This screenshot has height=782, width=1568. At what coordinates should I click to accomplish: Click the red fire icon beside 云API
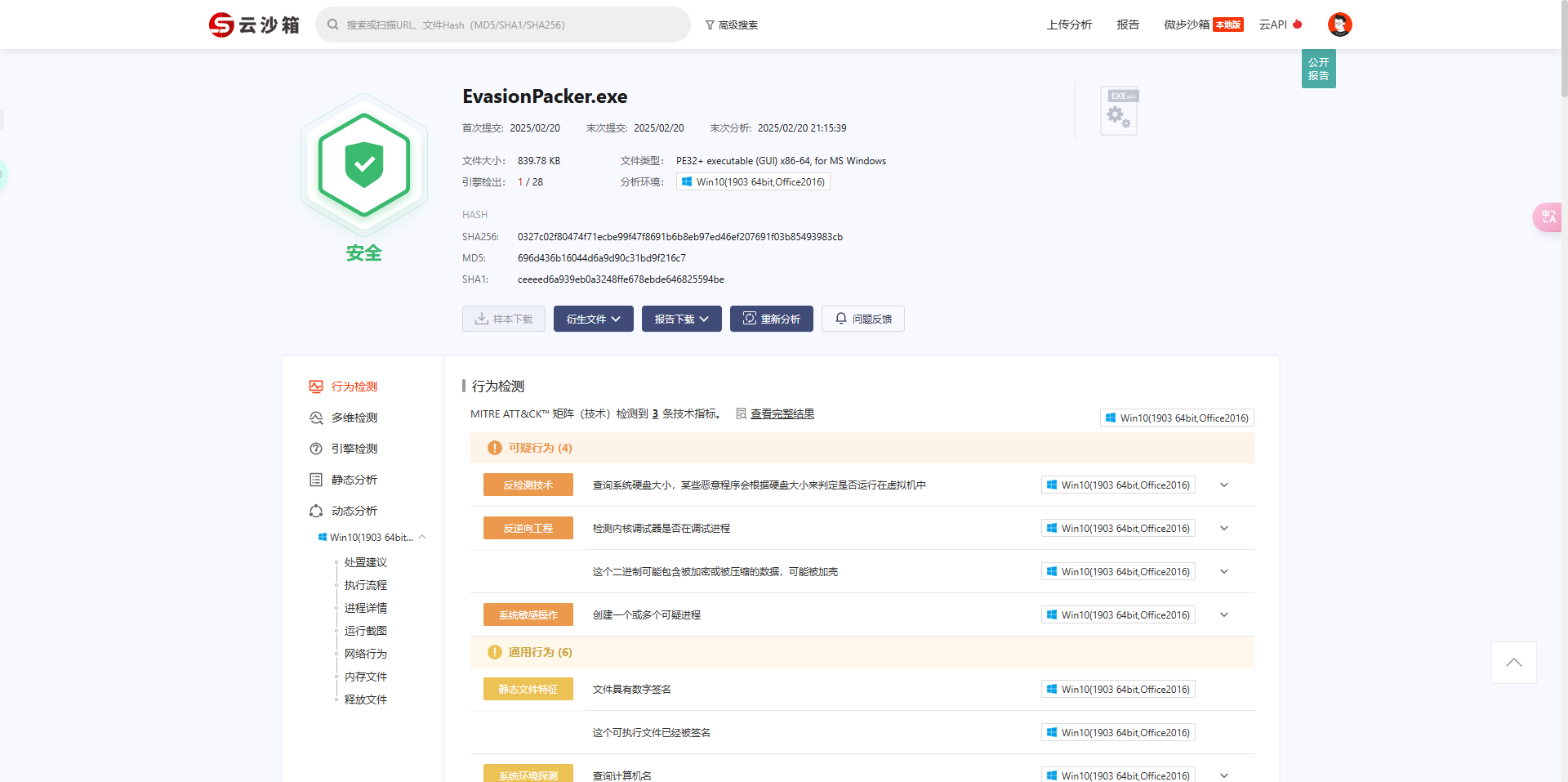(1298, 24)
